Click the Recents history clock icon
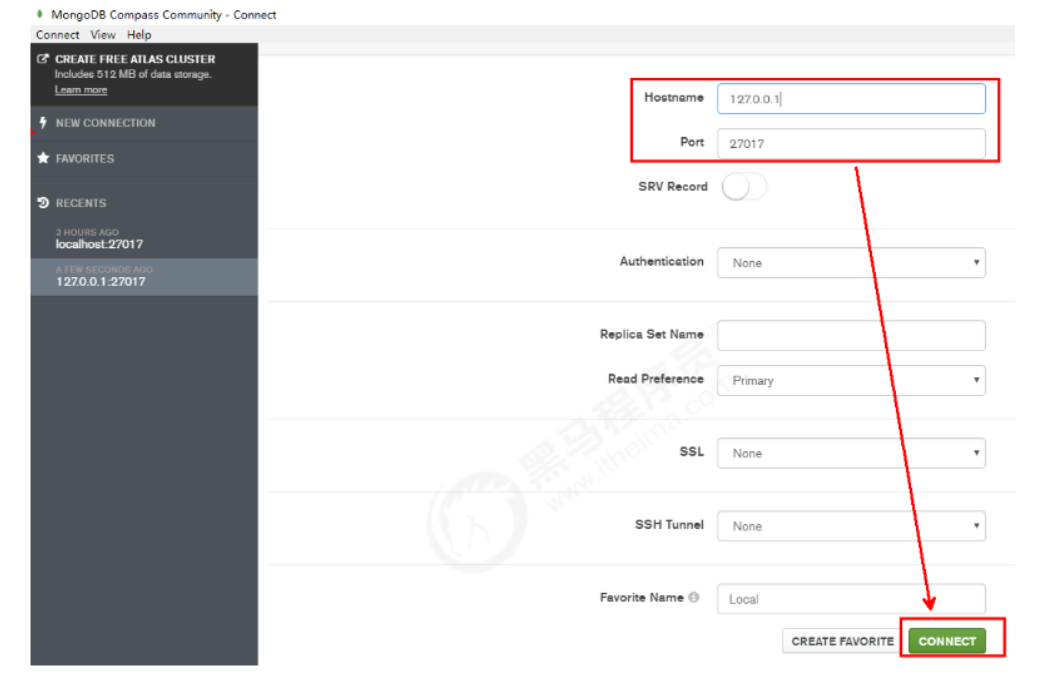This screenshot has width=1038, height=697. [43, 203]
